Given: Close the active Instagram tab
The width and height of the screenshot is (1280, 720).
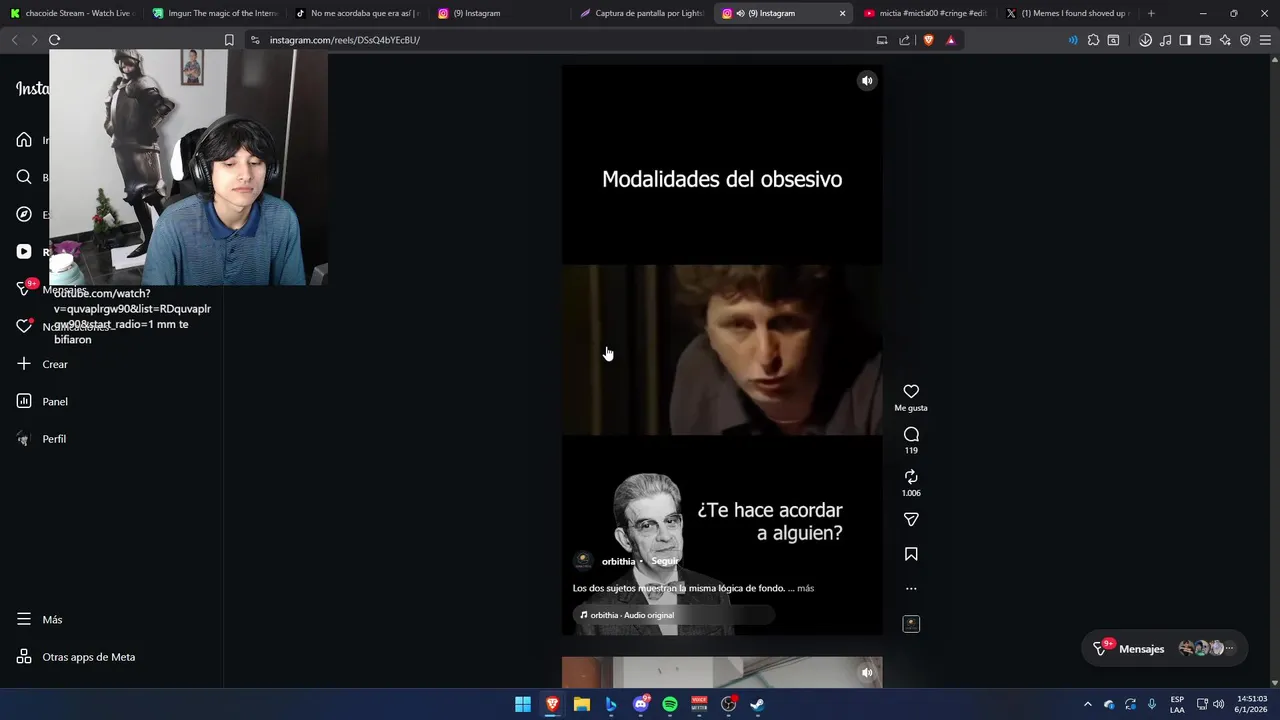Looking at the screenshot, I should 842,13.
